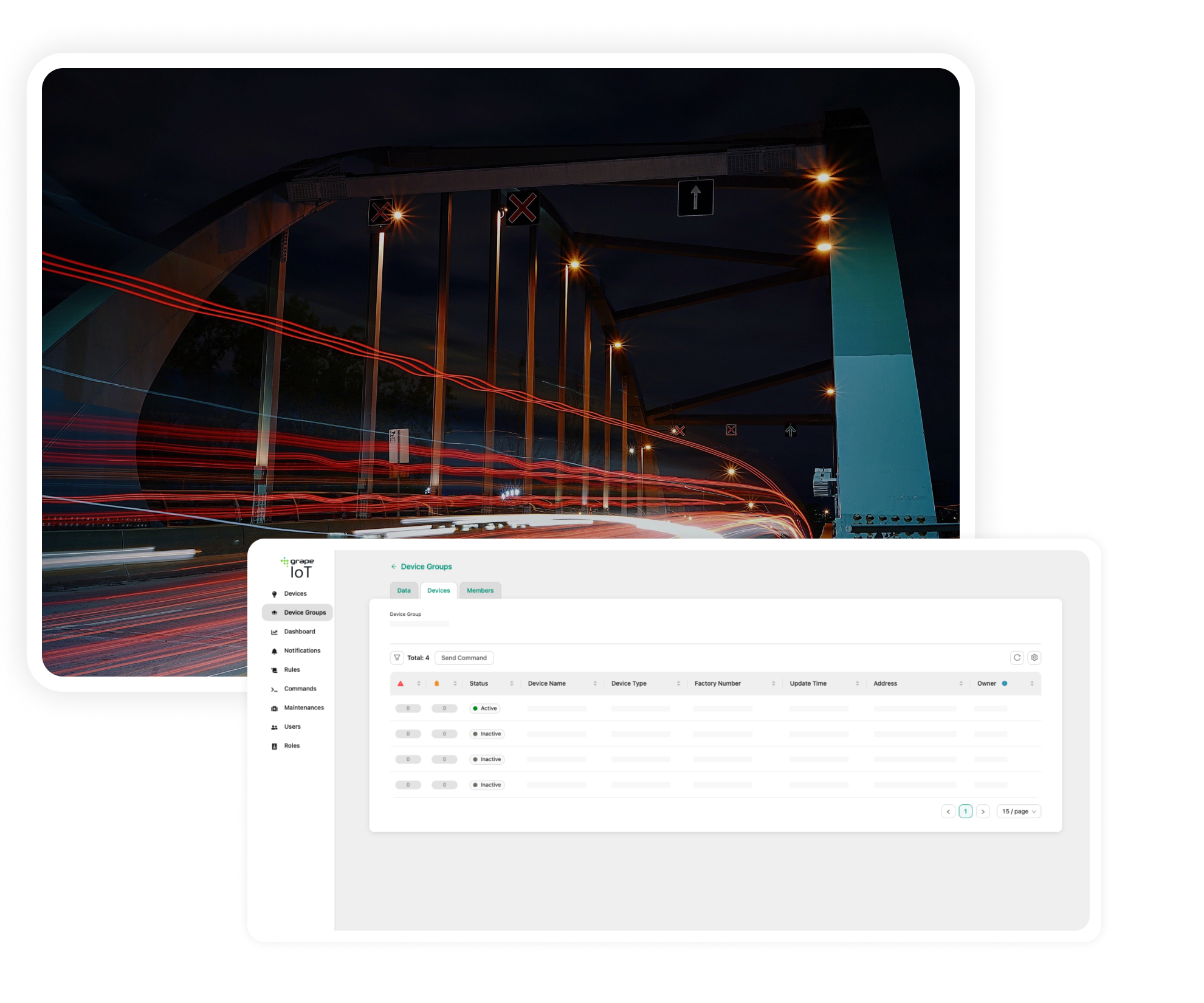Screen dimensions: 1204x1003
Task: Click the Users icon in sidebar
Action: (x=275, y=727)
